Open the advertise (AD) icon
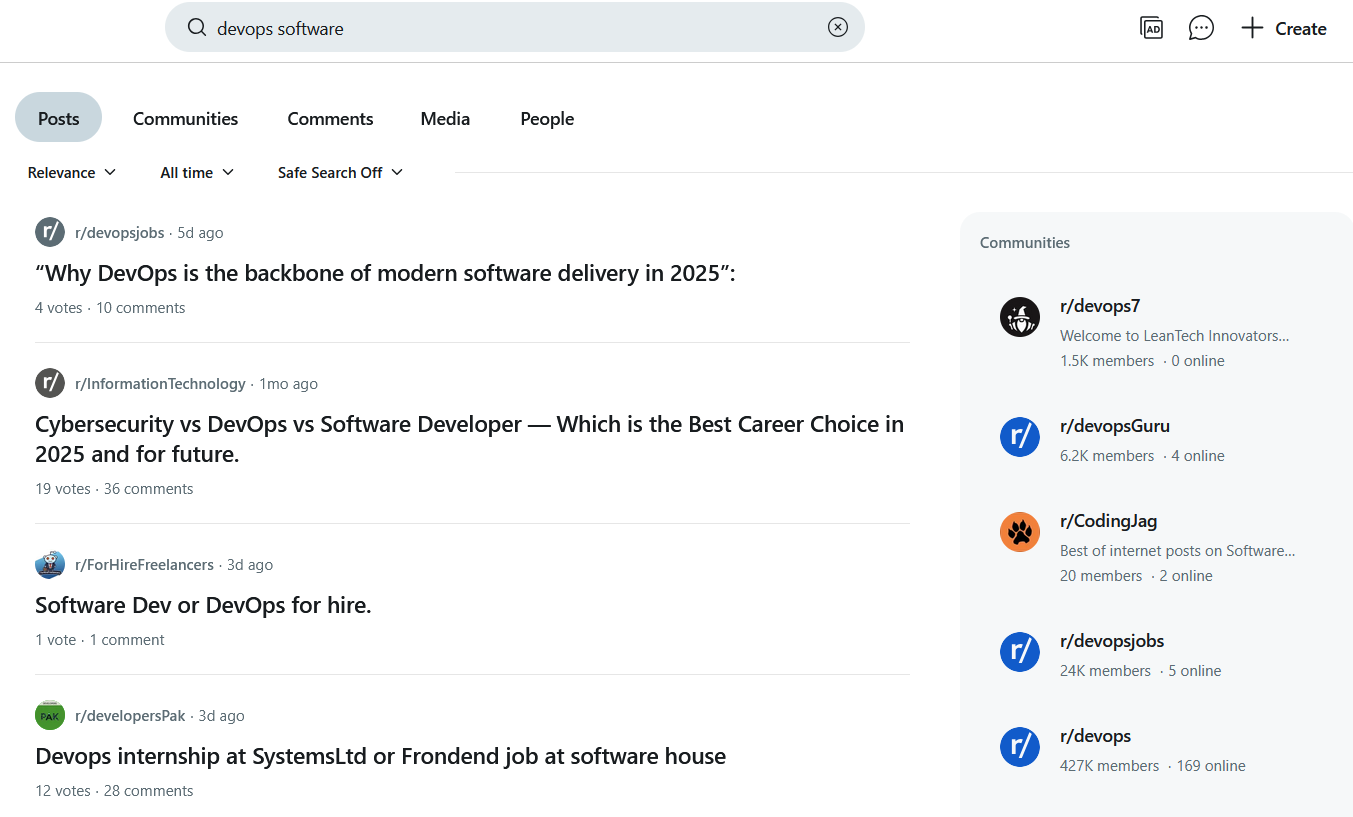 point(1152,28)
